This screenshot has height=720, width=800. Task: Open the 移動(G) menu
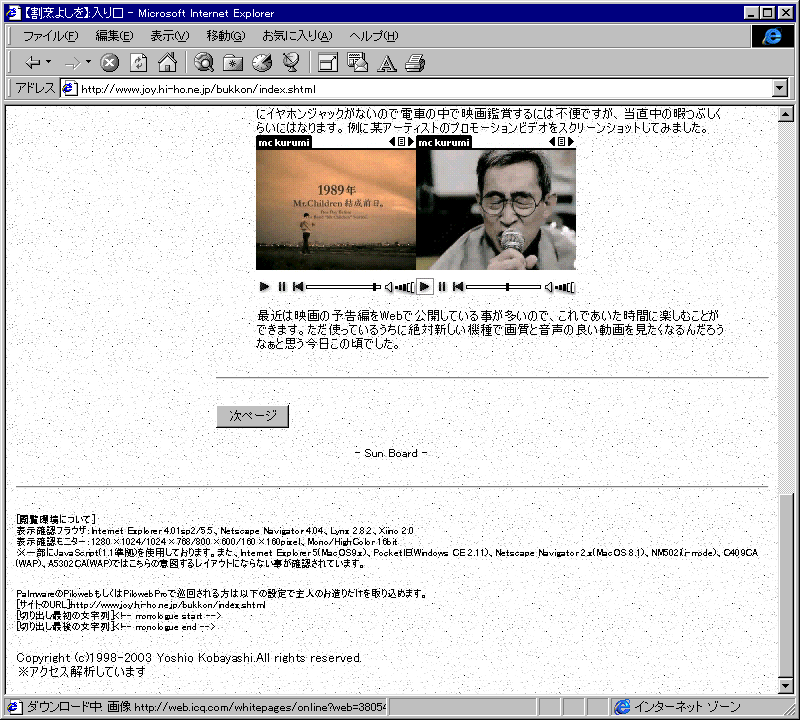[x=226, y=36]
